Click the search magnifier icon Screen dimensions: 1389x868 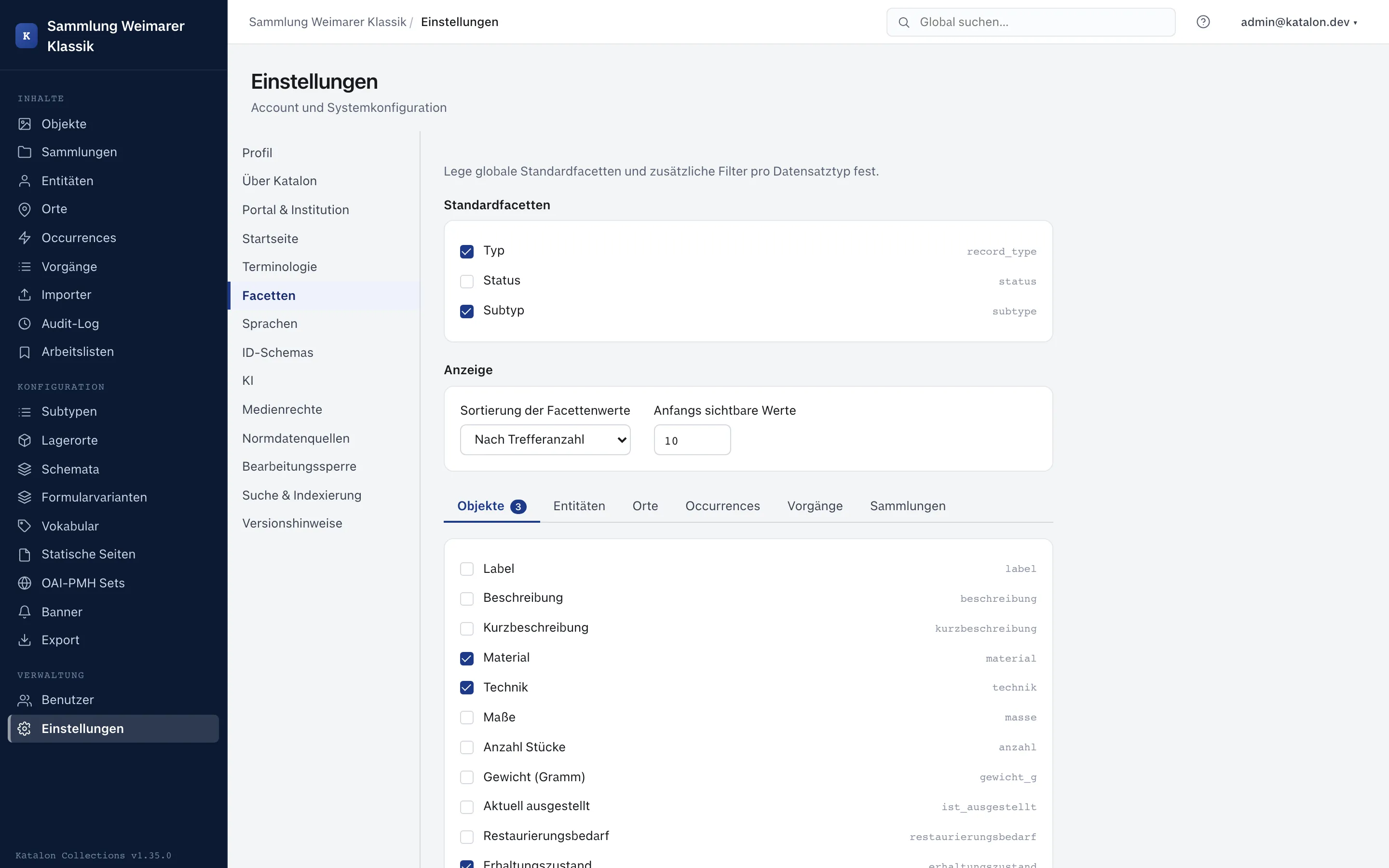(x=904, y=22)
